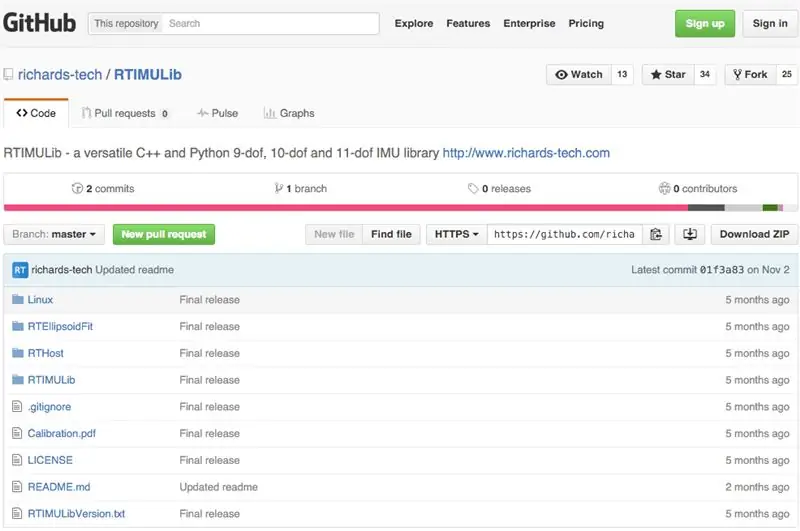The height and width of the screenshot is (531, 800).
Task: Click the pink language bar segment
Action: (x=346, y=208)
